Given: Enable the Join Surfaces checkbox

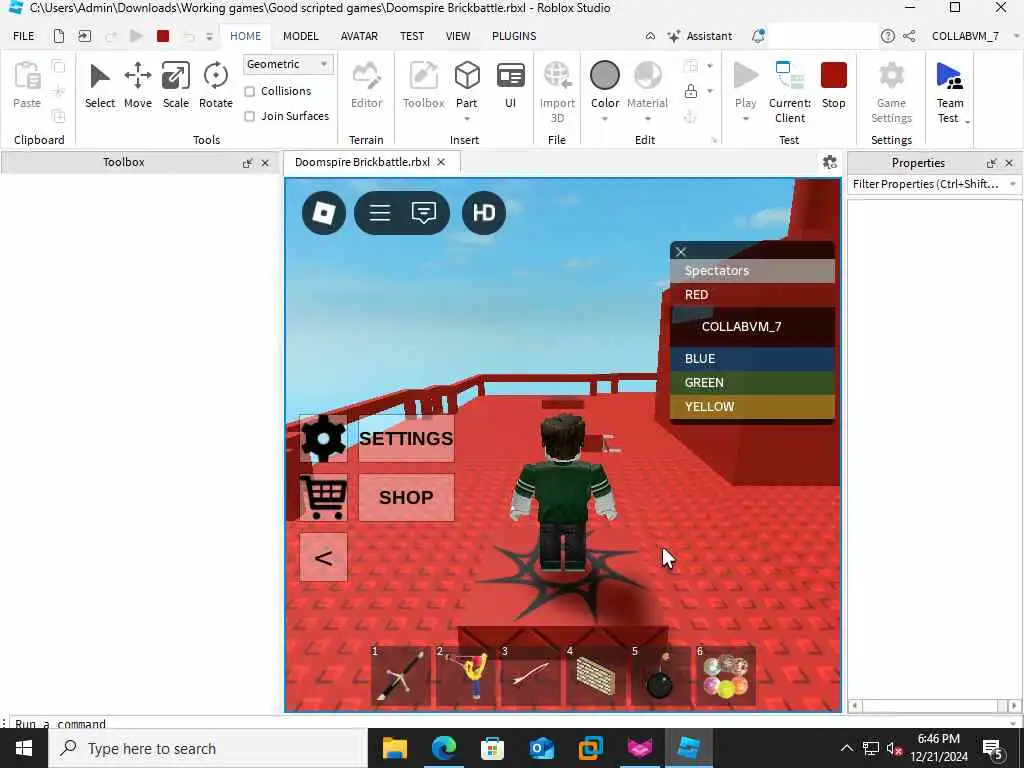Looking at the screenshot, I should (249, 116).
